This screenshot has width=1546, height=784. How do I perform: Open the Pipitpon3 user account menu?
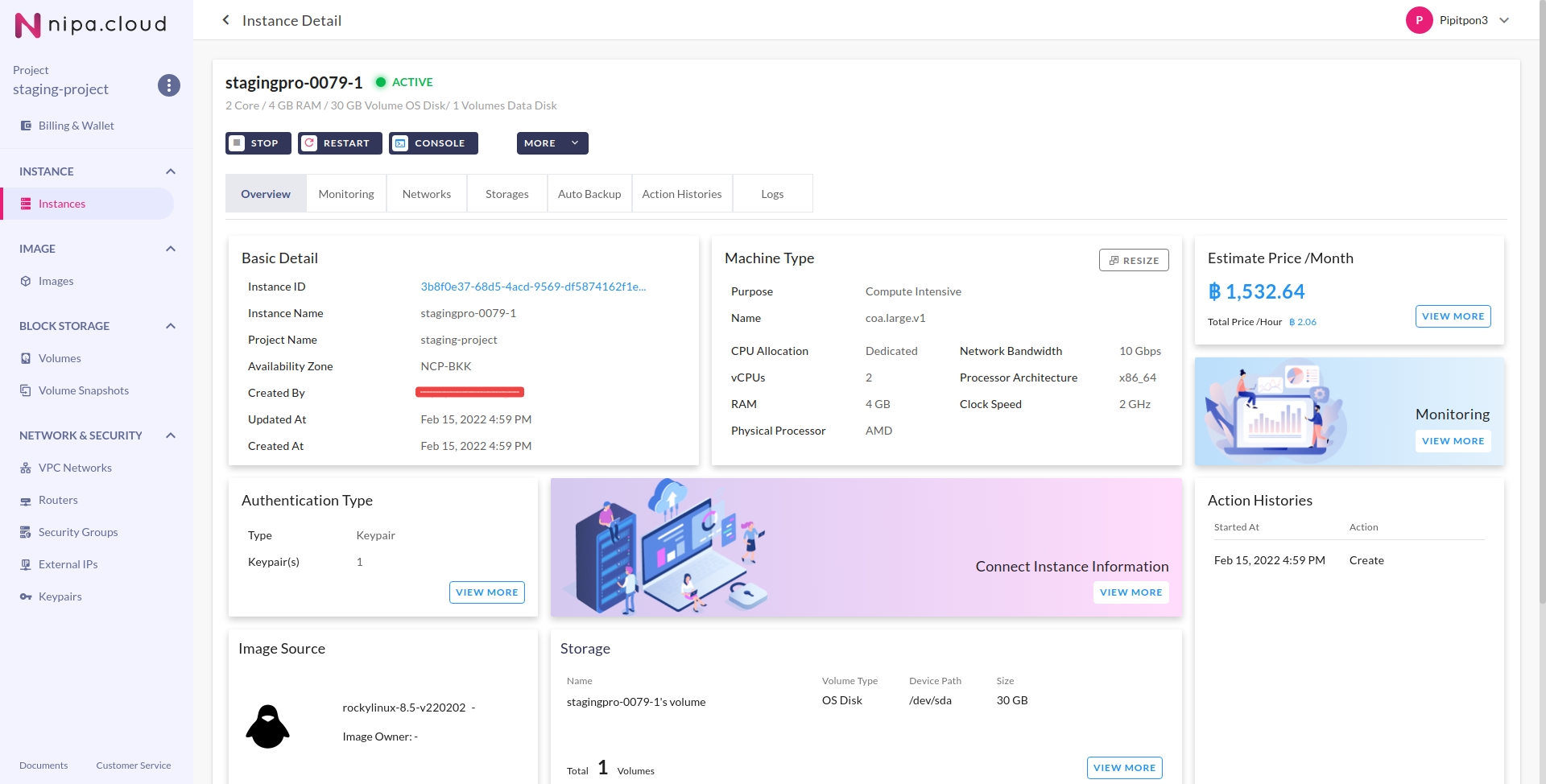[x=1458, y=20]
